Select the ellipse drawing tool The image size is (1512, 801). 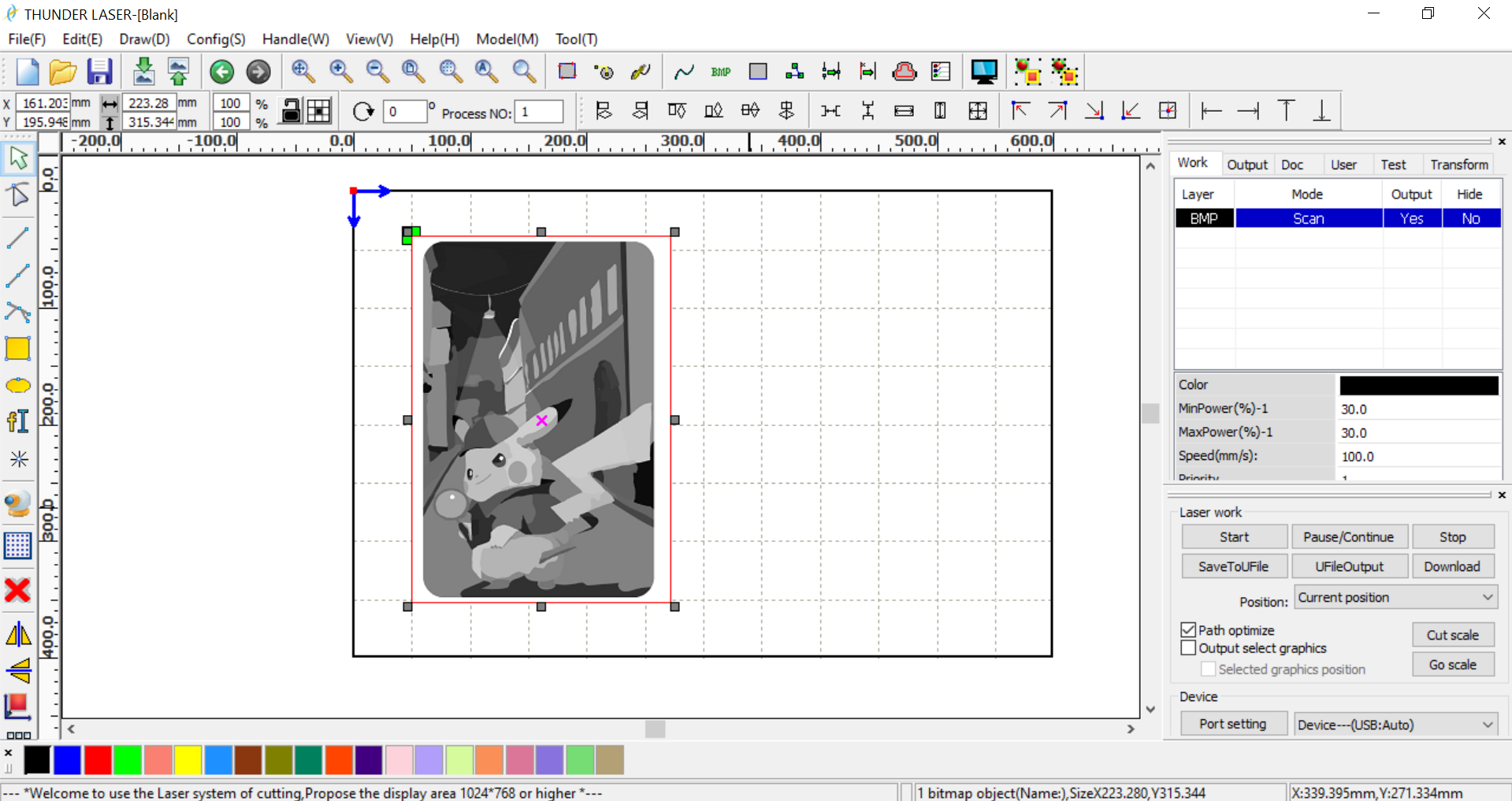click(x=17, y=386)
